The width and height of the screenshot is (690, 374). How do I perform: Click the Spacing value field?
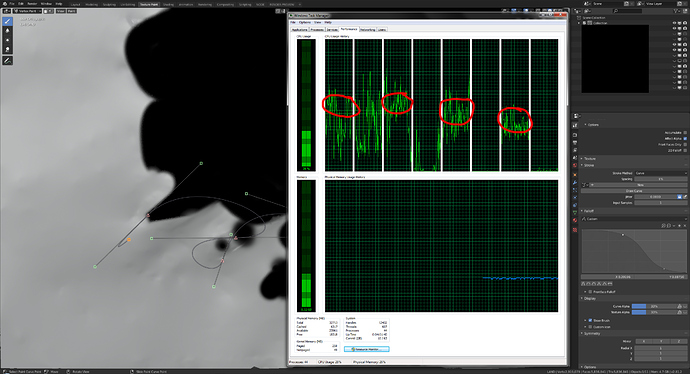660,179
